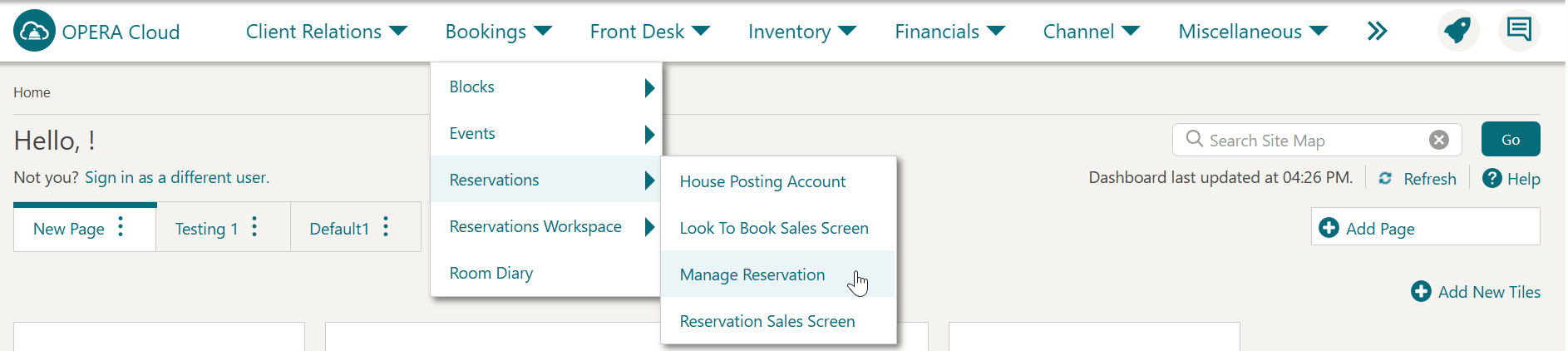Click the dashboard last updated text
Screen dimensions: 1568x351
(x=1220, y=177)
